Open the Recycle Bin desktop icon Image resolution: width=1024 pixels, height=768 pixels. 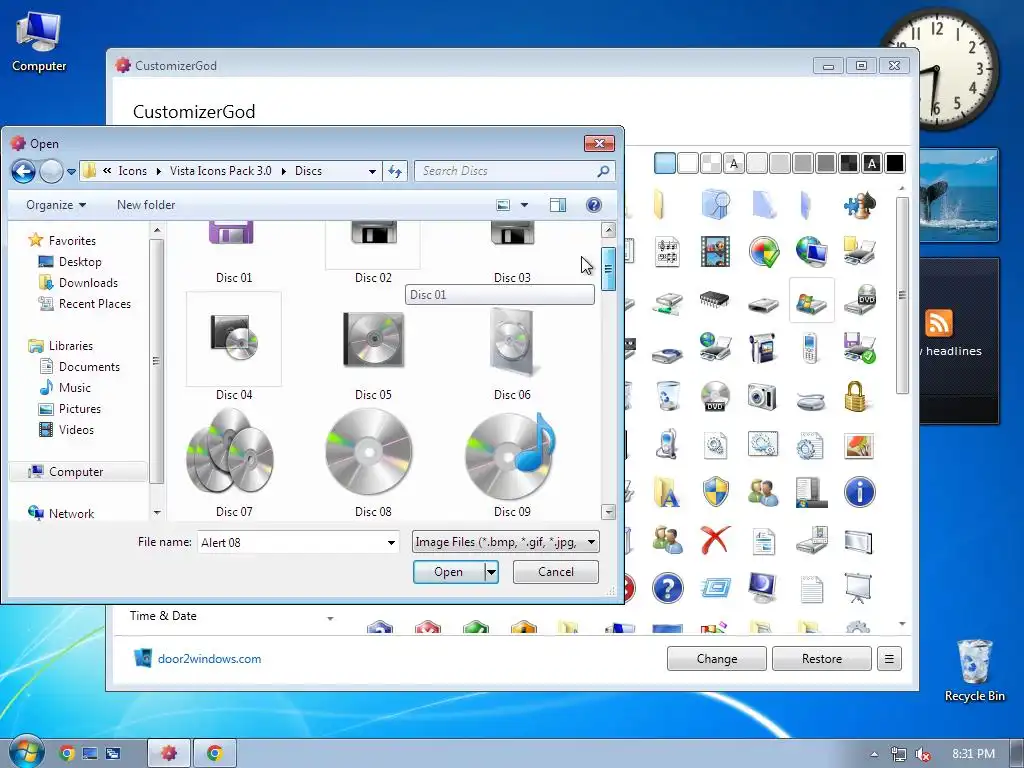pos(974,670)
